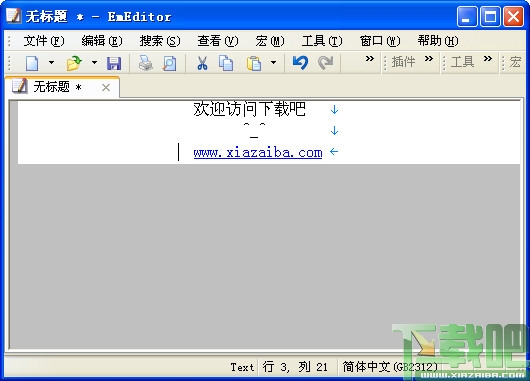Open the 工具(T) menu
This screenshot has height=381, width=530.
tap(322, 41)
